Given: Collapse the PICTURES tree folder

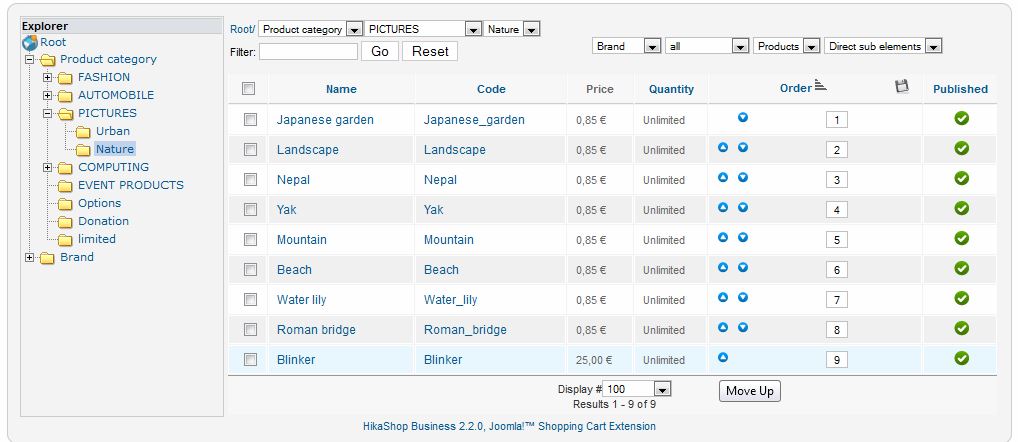Looking at the screenshot, I should [x=47, y=113].
